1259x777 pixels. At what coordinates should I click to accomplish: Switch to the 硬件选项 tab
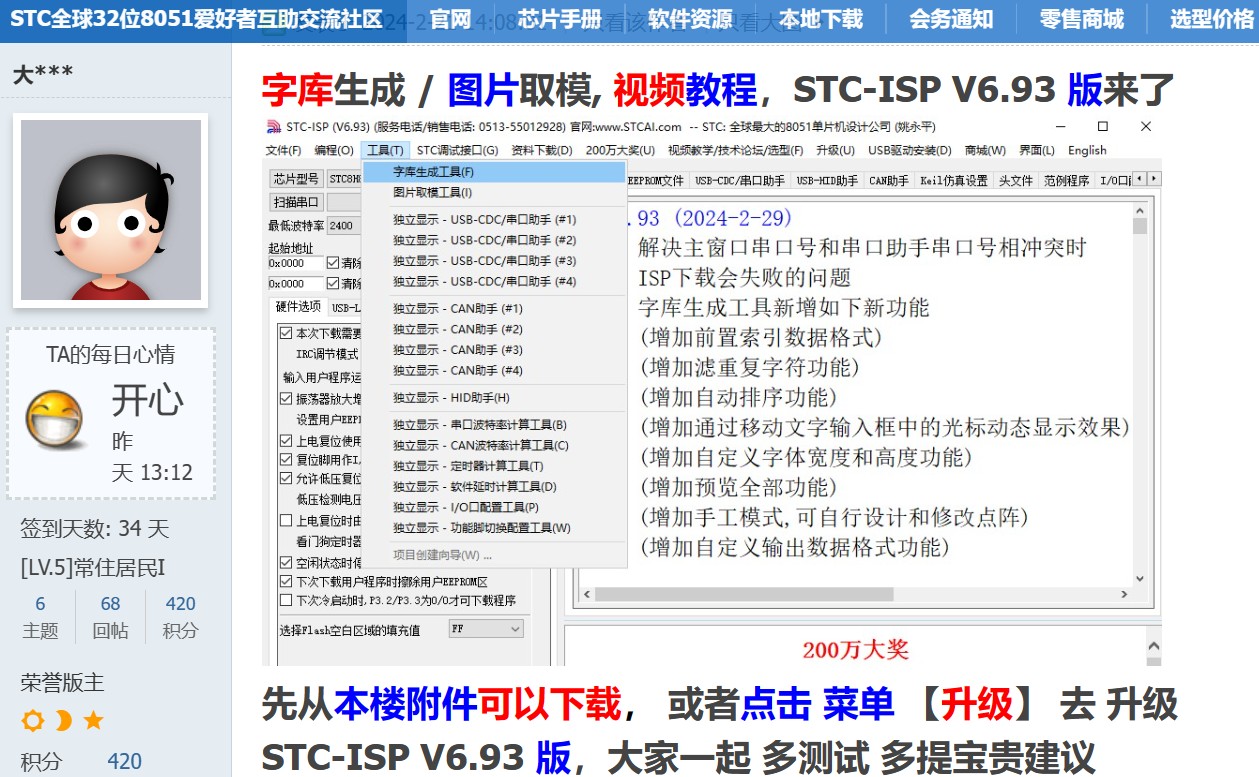click(298, 307)
